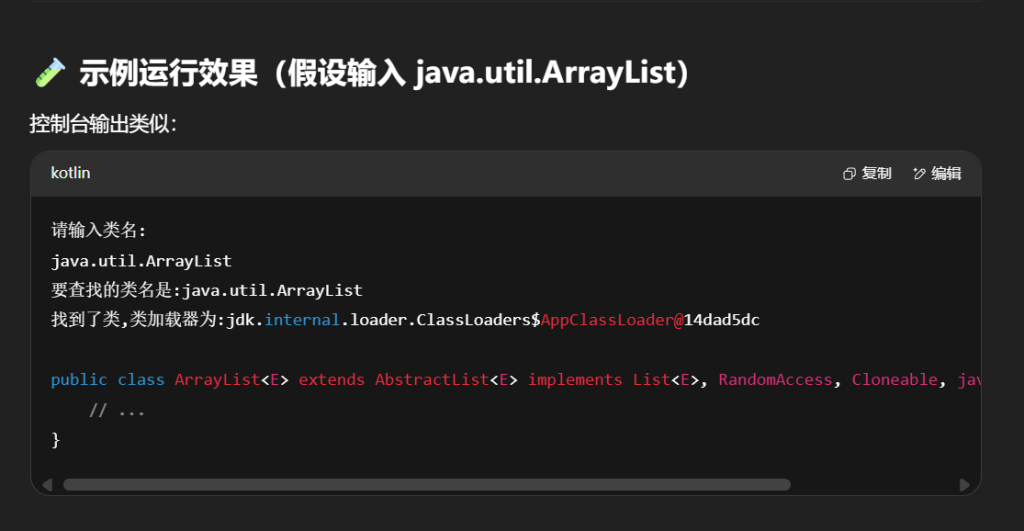Screen dimensions: 1024x531
Task: Click the test tube emoji in heading
Action: pos(49,72)
